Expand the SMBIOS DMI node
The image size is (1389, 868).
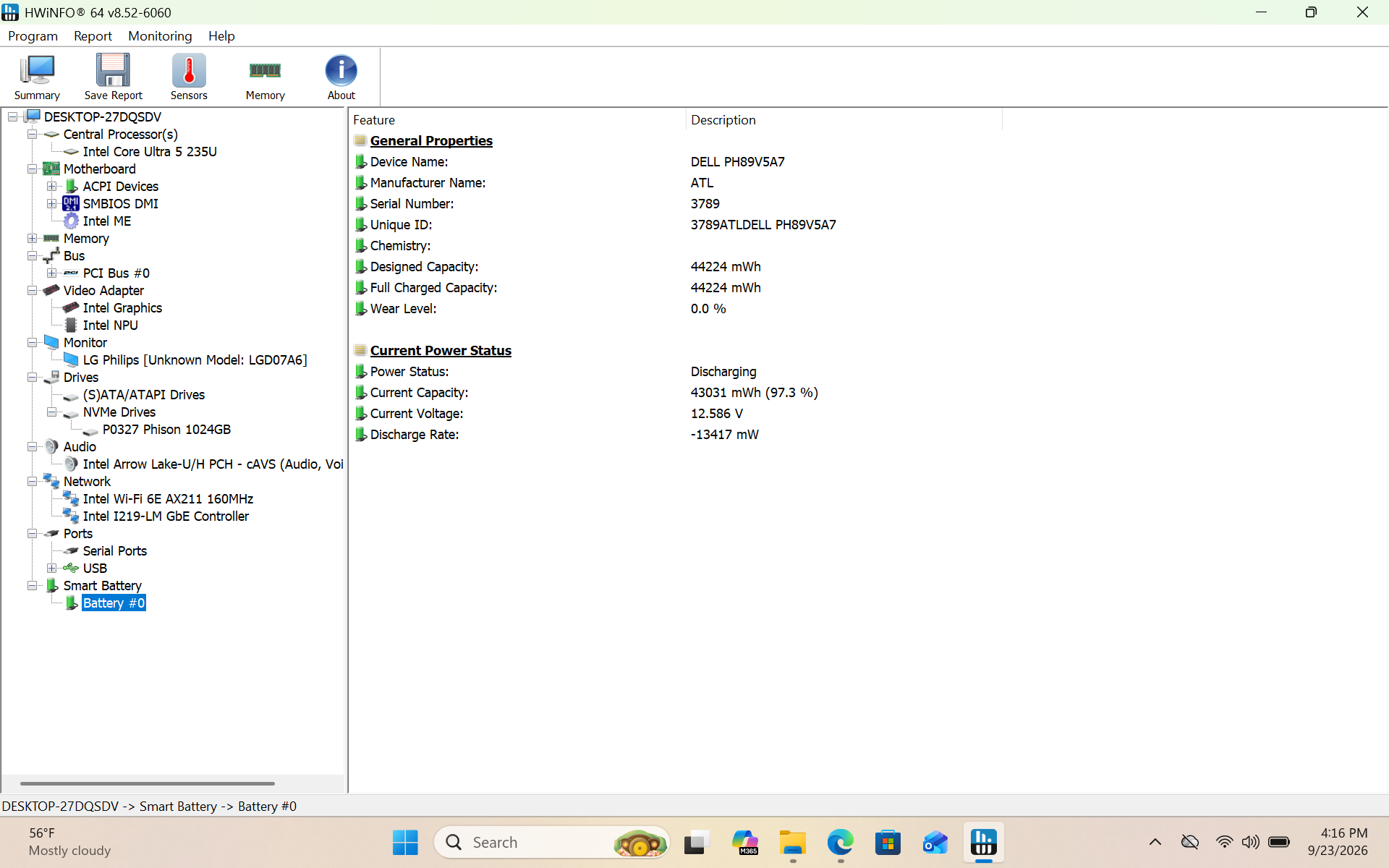point(51,204)
